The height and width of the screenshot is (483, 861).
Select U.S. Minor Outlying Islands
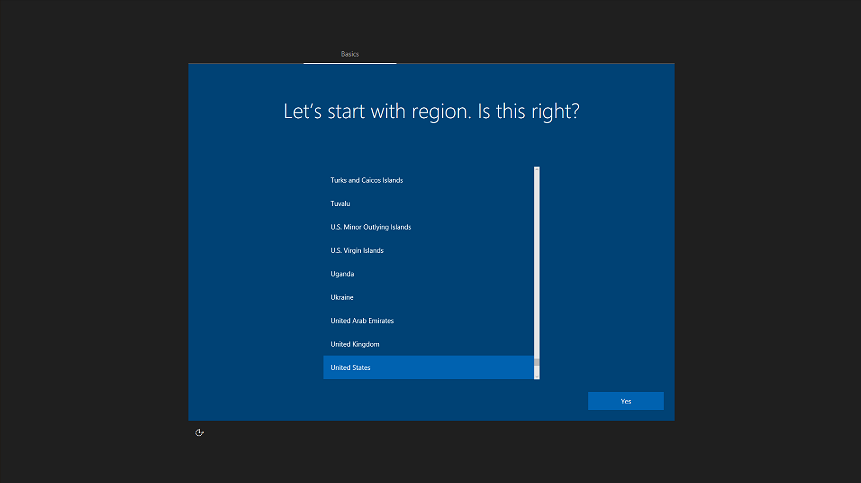coord(370,227)
